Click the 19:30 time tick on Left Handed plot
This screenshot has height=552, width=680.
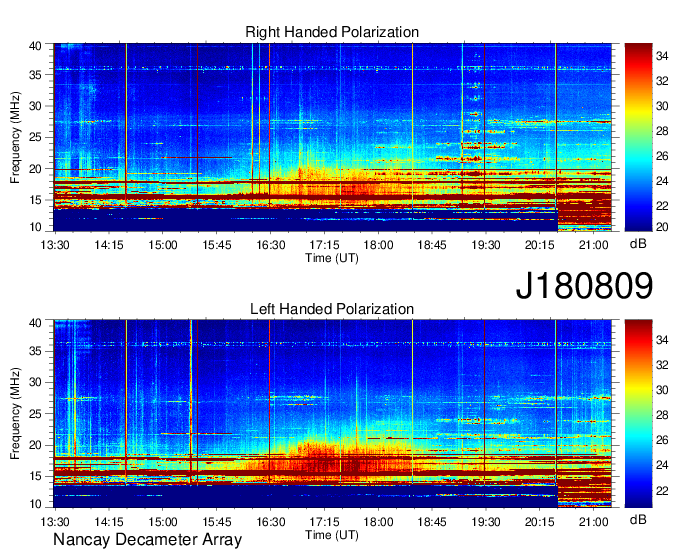tap(486, 522)
